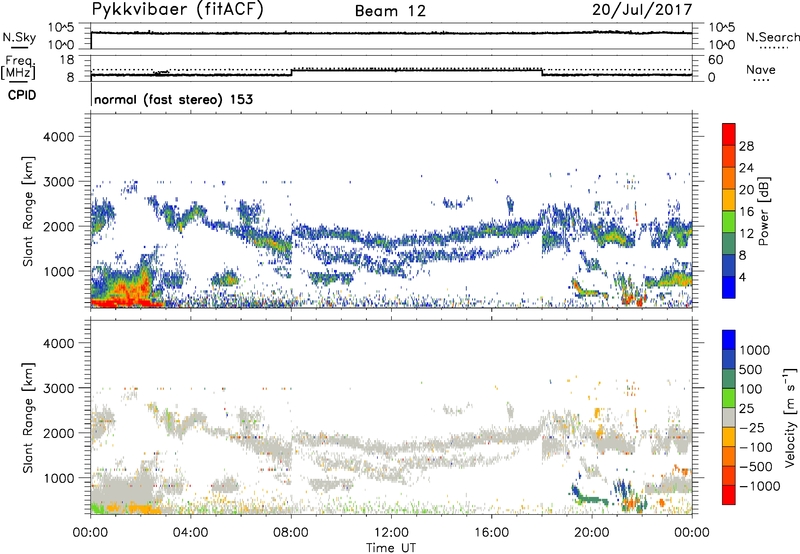Click the gray -25 to 25 Velocity swatch
800x554 pixels.
729,417
